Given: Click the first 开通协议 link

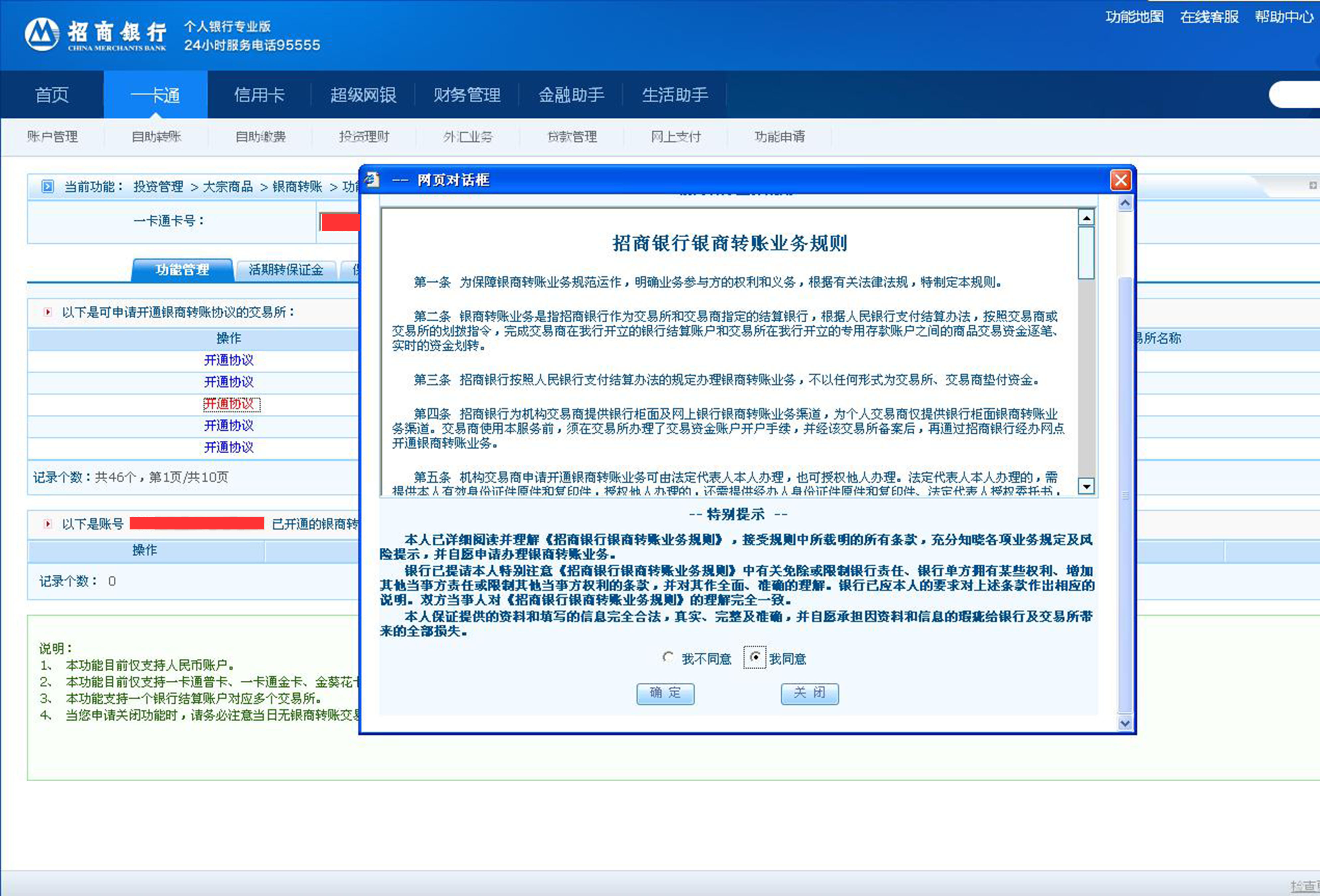Looking at the screenshot, I should tap(229, 360).
